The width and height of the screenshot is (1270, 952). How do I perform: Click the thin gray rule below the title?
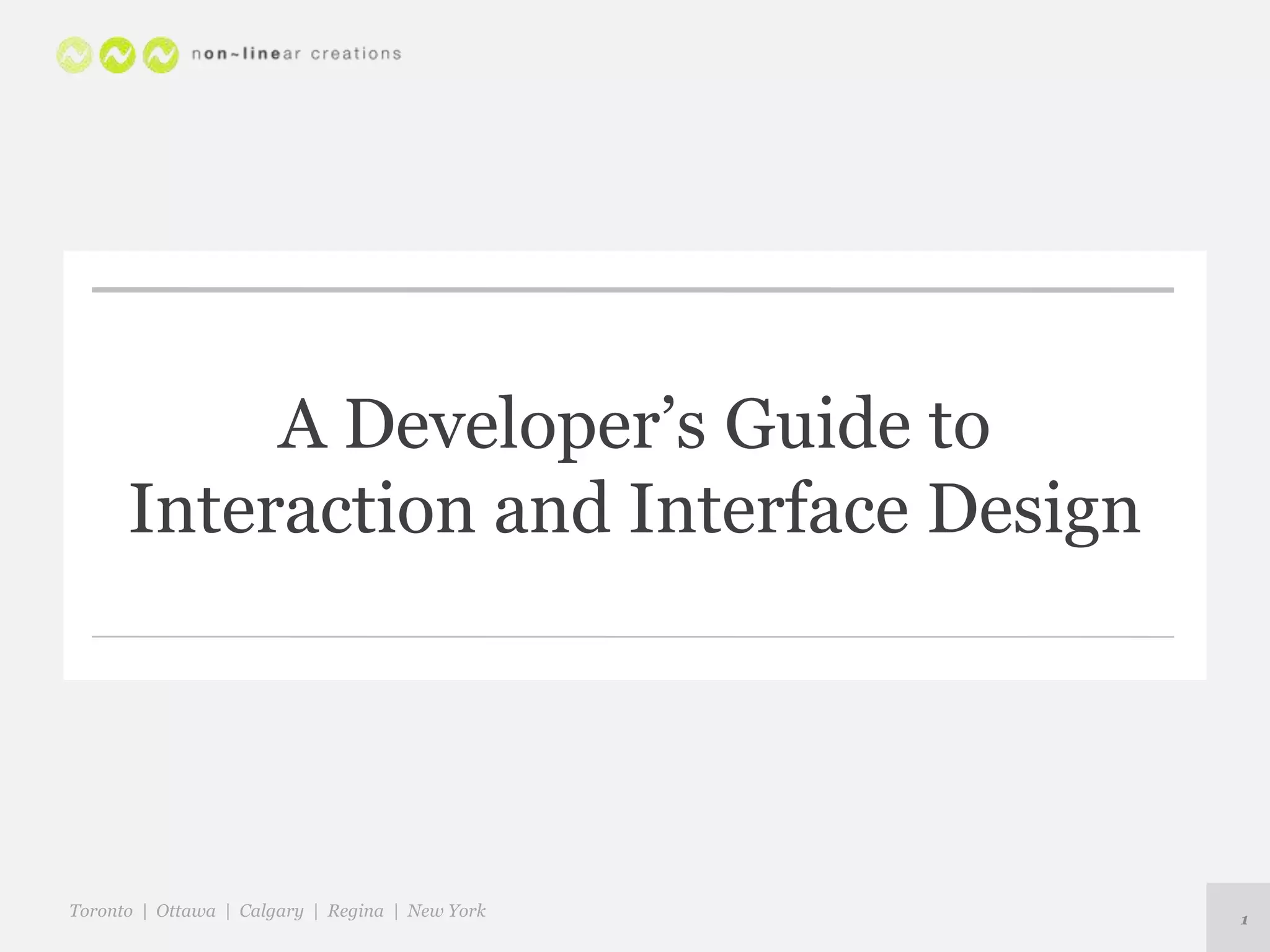pyautogui.click(x=633, y=637)
